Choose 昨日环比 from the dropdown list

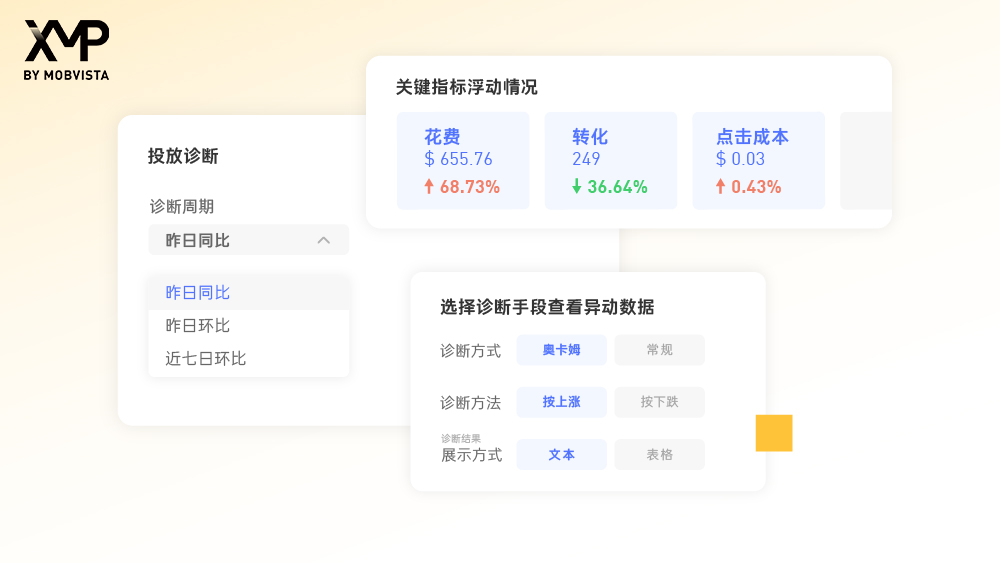click(249, 326)
